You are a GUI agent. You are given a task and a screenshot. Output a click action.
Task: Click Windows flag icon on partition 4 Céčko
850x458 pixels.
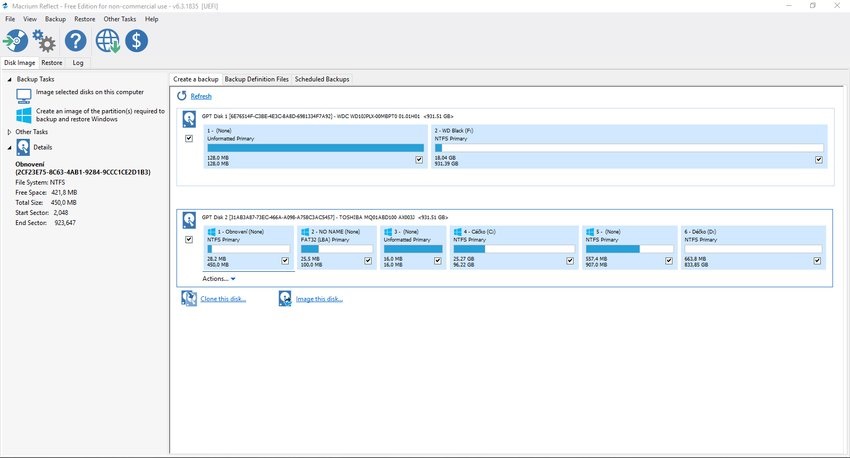coord(458,231)
